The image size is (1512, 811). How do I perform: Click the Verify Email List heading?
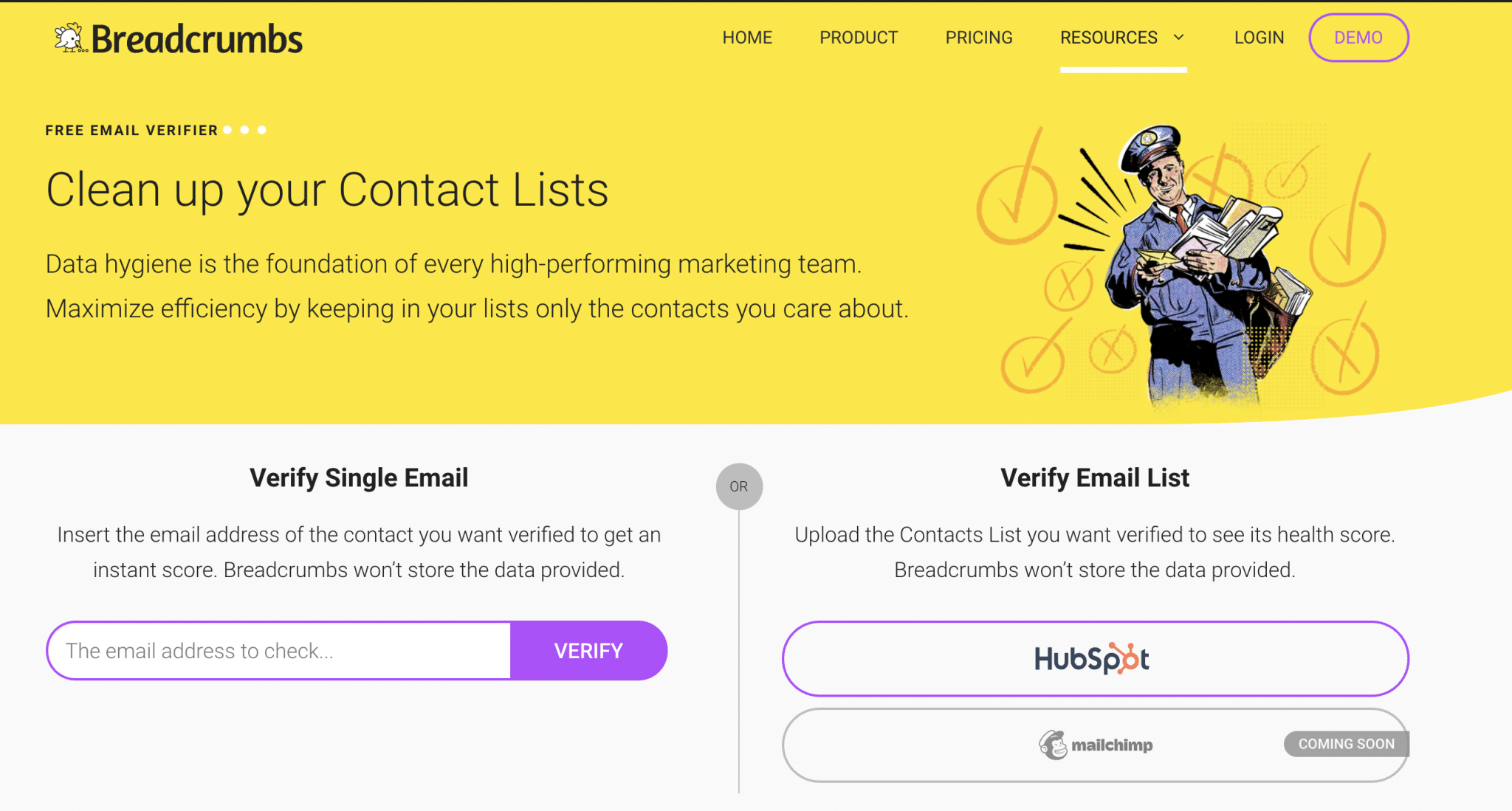pyautogui.click(x=1095, y=477)
